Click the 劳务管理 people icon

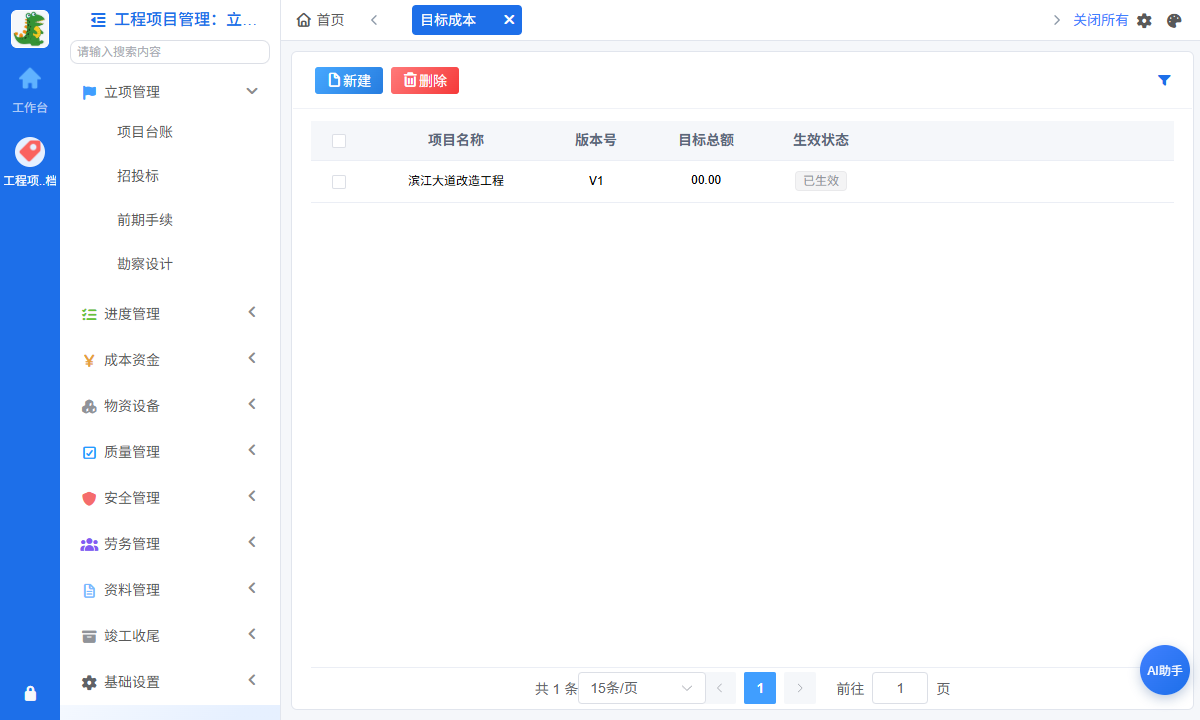(x=89, y=544)
